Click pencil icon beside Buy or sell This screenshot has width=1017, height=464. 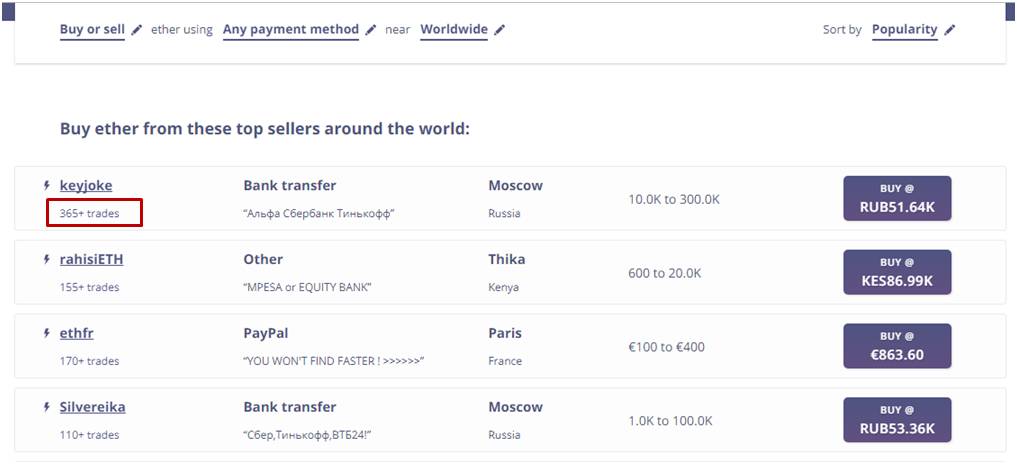click(136, 30)
